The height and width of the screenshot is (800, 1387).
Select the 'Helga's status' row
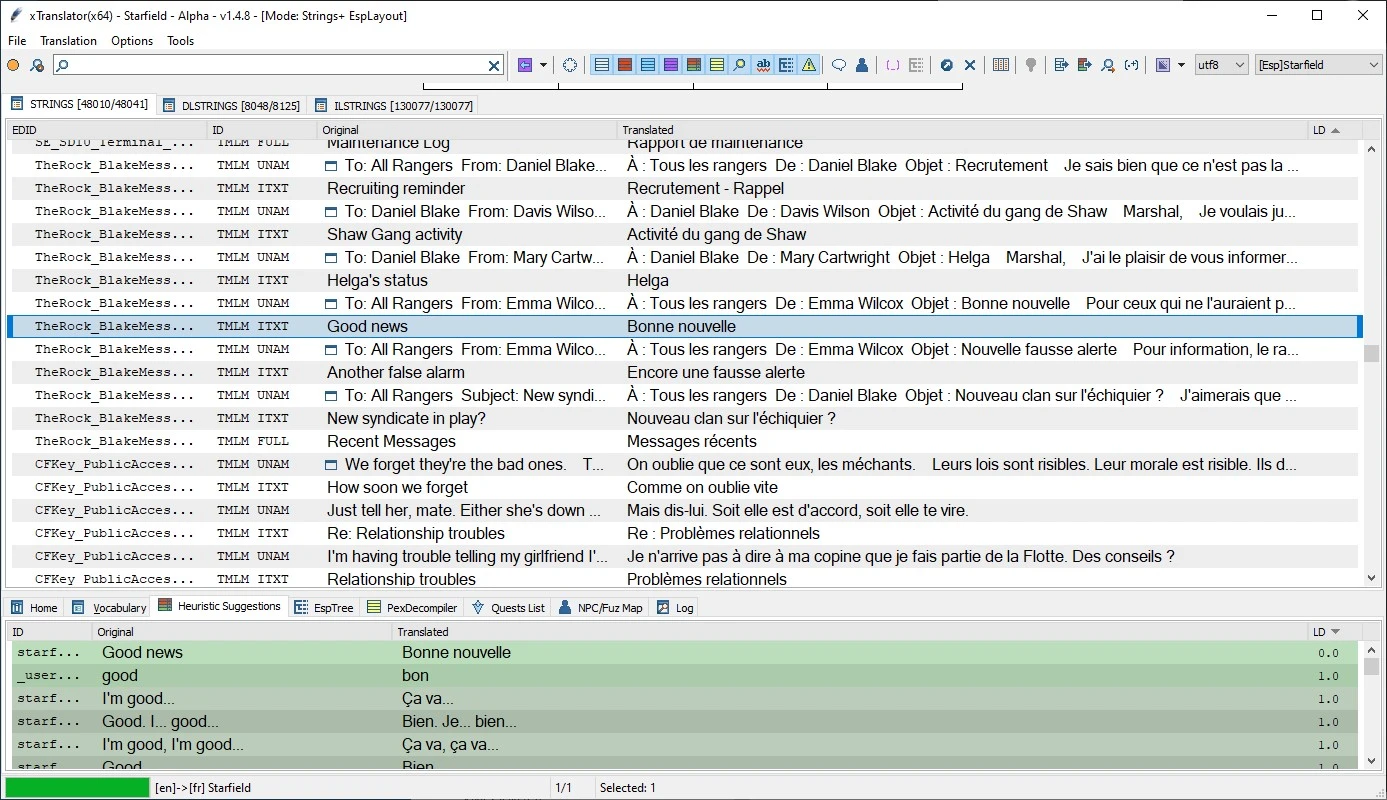point(685,280)
